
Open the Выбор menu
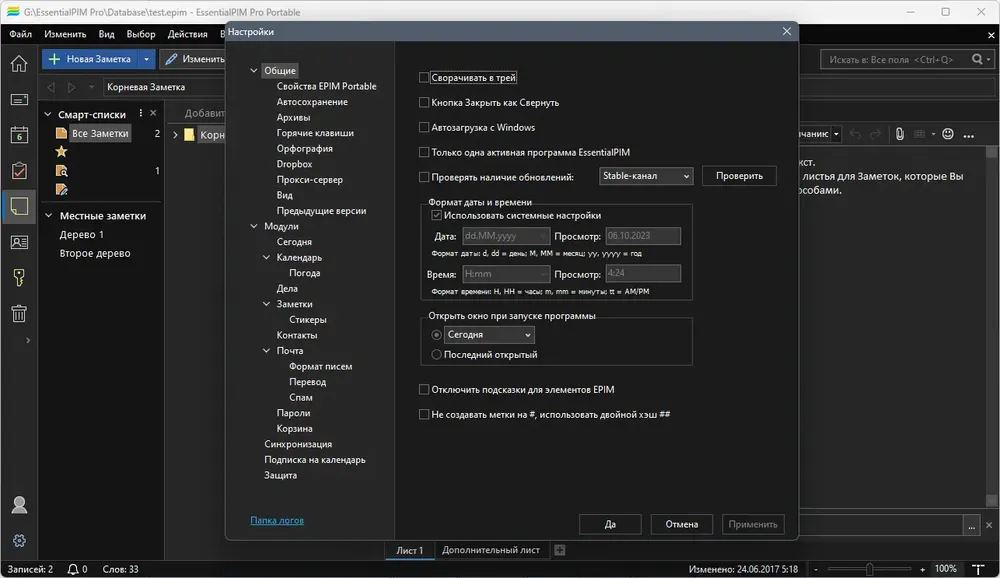[x=141, y=34]
